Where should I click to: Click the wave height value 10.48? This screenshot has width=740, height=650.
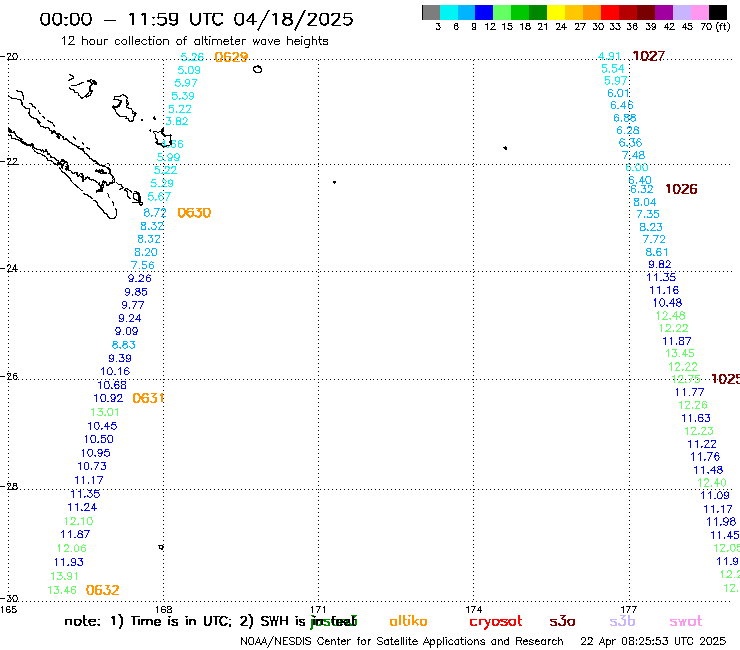click(667, 303)
